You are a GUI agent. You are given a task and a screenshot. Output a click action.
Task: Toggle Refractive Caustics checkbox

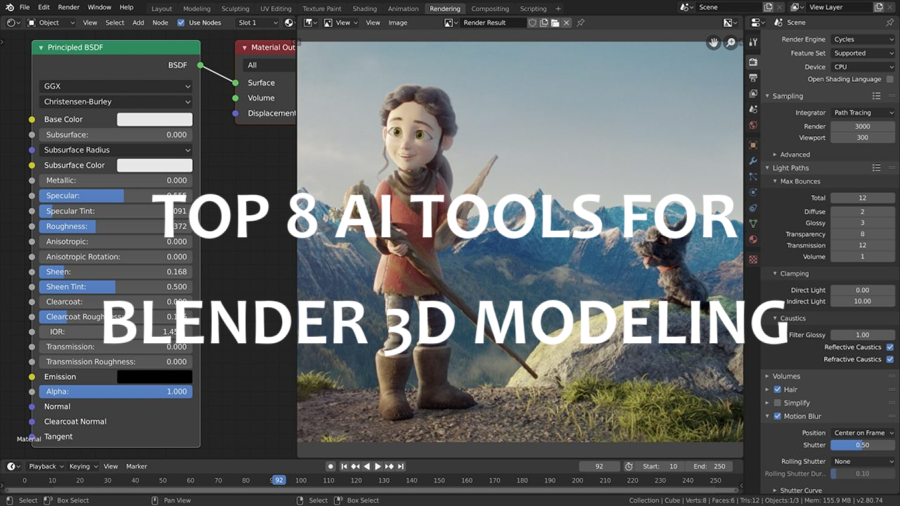tap(890, 359)
